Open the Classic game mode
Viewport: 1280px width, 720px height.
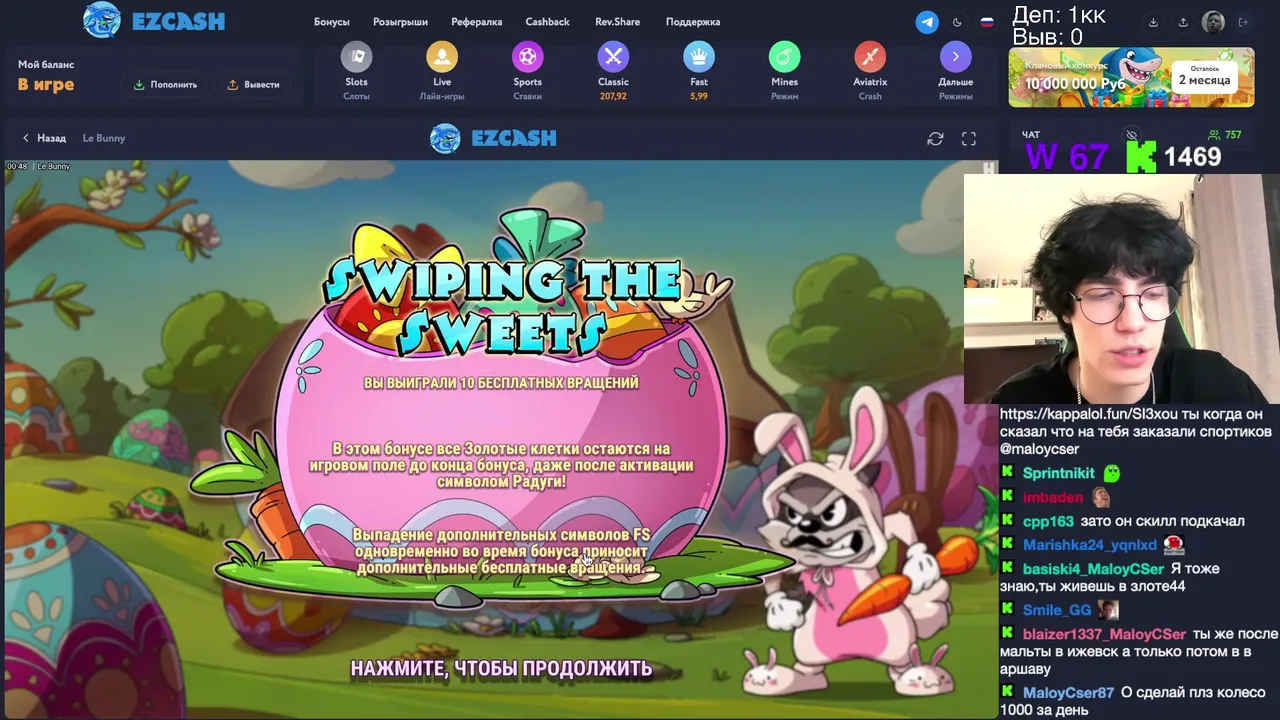tap(613, 72)
